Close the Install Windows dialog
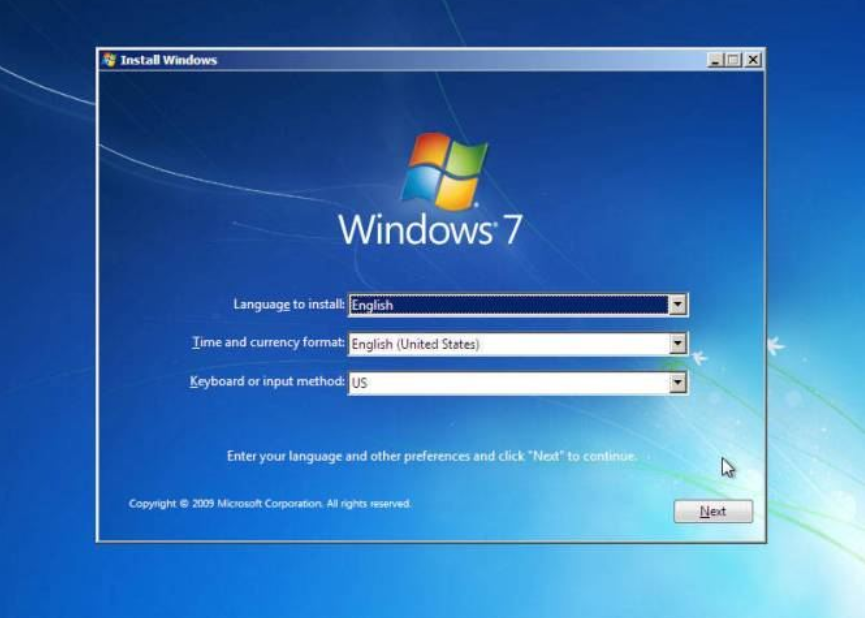The height and width of the screenshot is (618, 865). [752, 60]
